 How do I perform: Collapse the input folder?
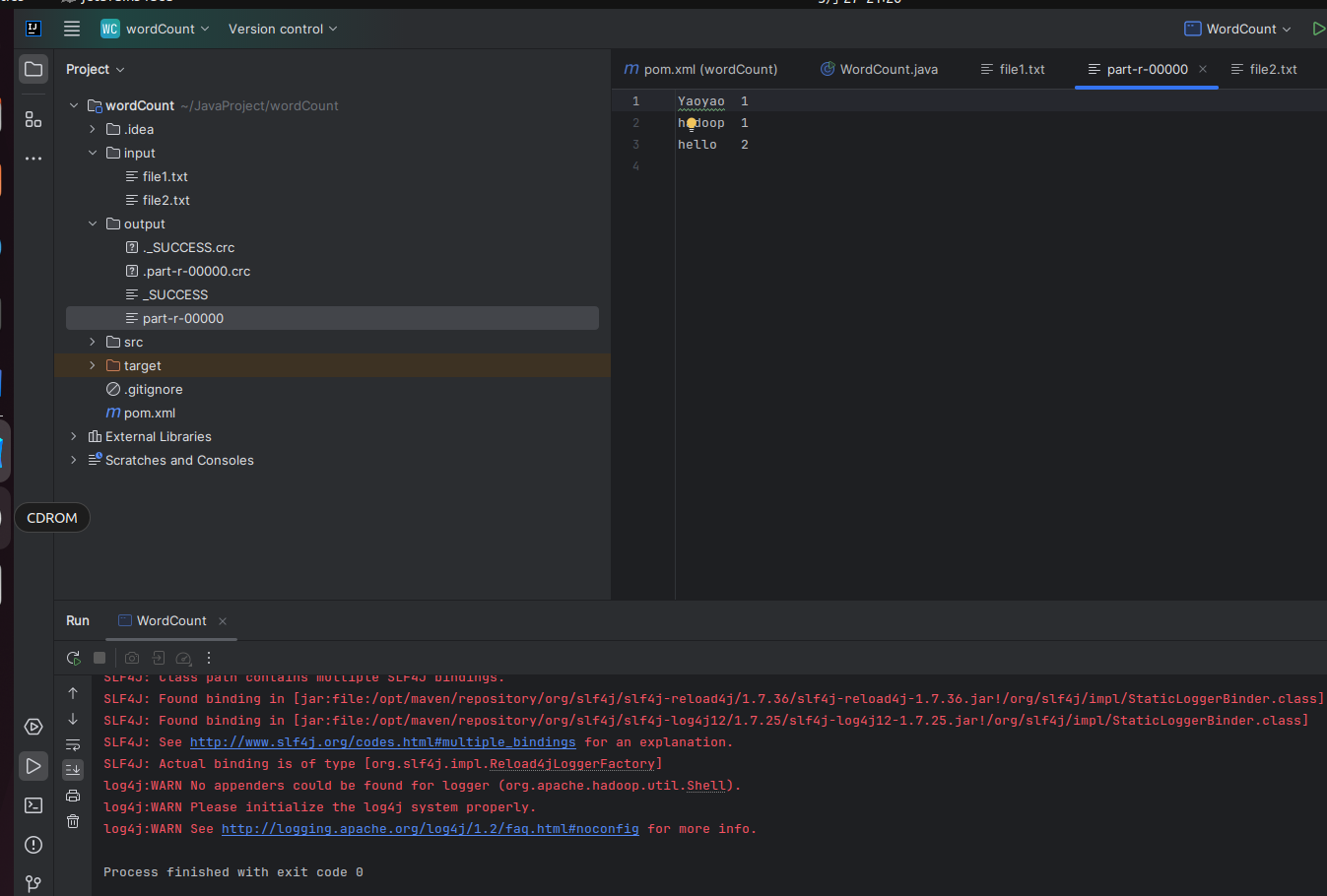[93, 153]
